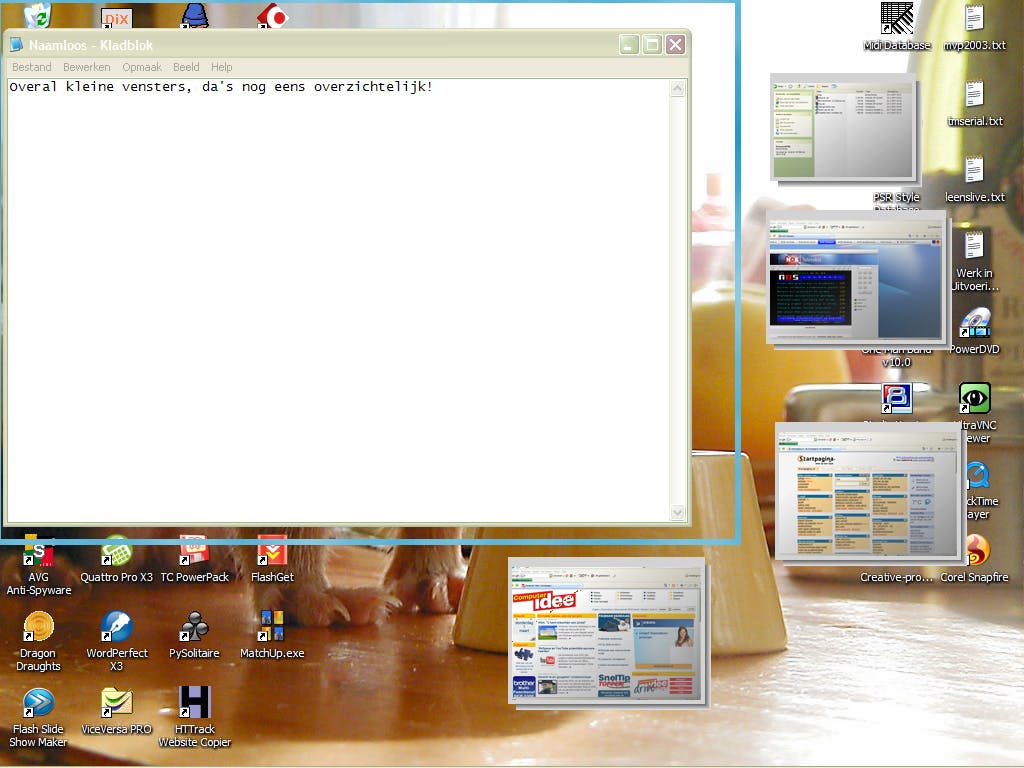Click inside the Kladblok text area
1024x768 pixels.
coord(338,300)
